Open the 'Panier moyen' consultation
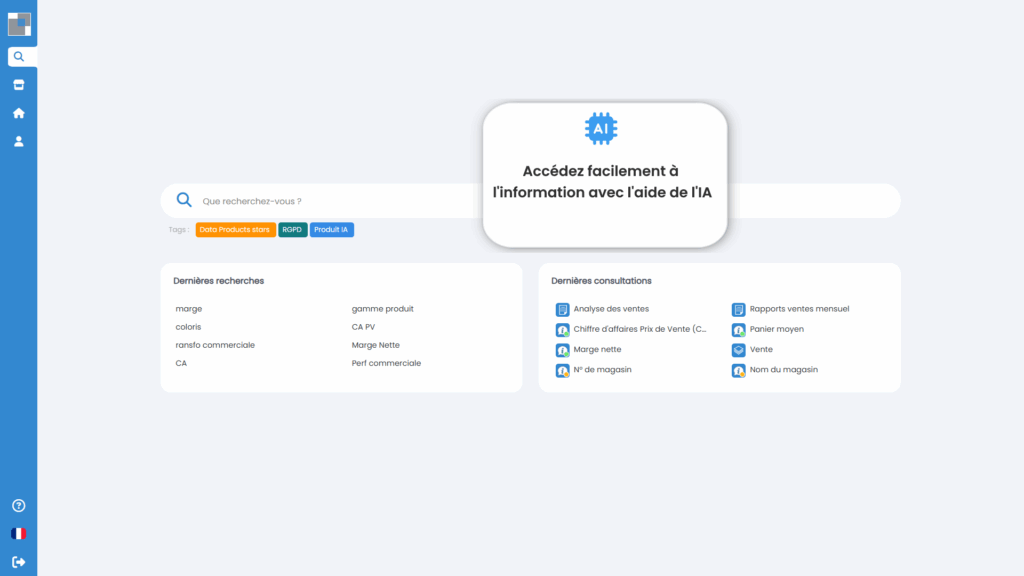 point(776,329)
